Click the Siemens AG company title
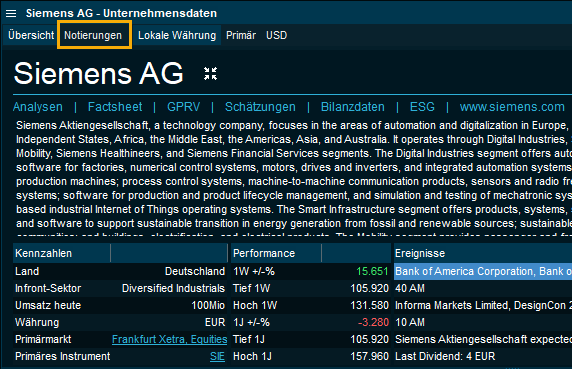The height and width of the screenshot is (369, 572). [x=98, y=73]
